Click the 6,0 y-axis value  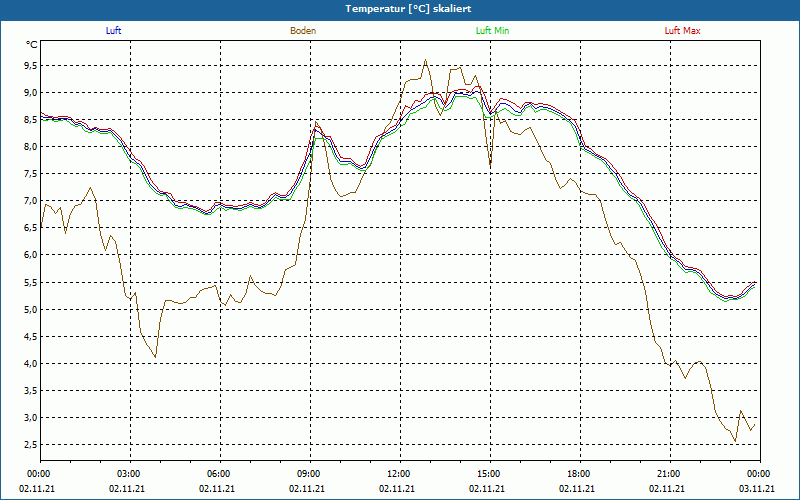(x=31, y=255)
